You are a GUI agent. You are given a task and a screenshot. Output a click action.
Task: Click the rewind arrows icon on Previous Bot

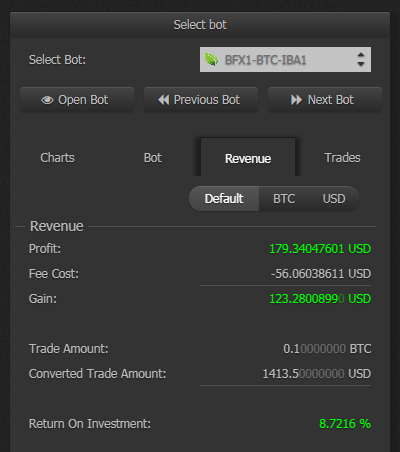coord(164,100)
